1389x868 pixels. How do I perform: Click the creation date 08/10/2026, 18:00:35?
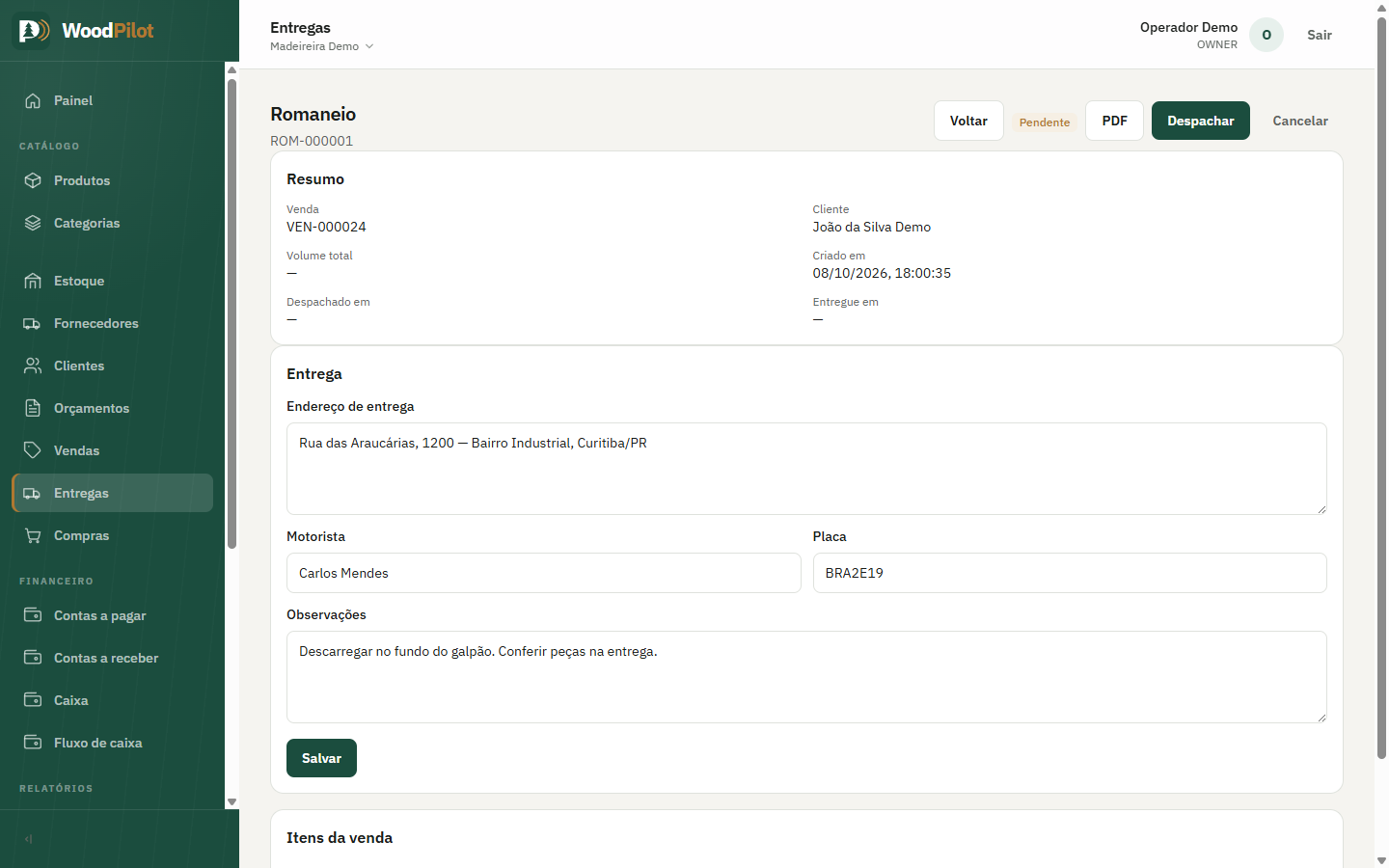point(882,273)
